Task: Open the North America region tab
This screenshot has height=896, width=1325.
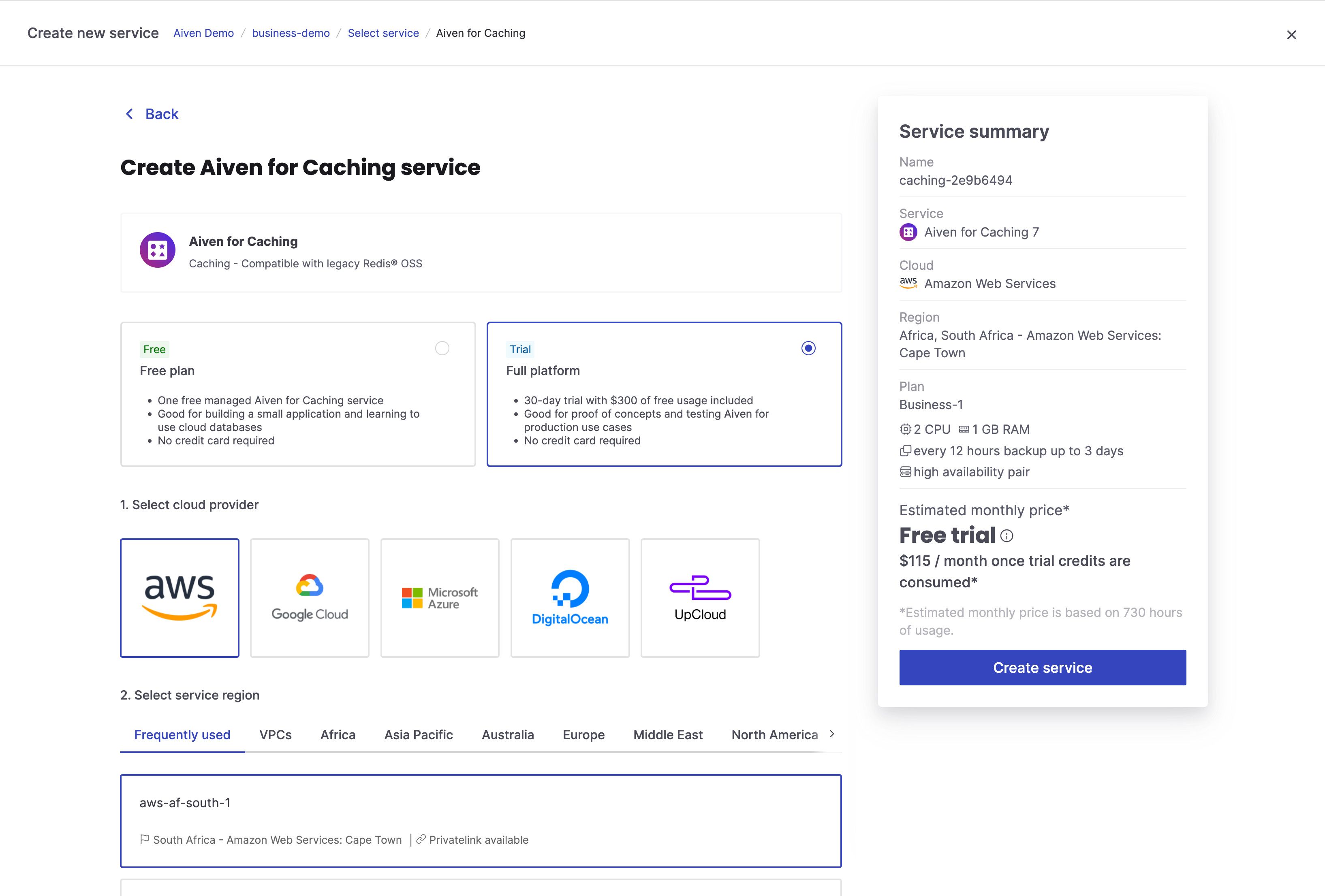Action: (774, 735)
